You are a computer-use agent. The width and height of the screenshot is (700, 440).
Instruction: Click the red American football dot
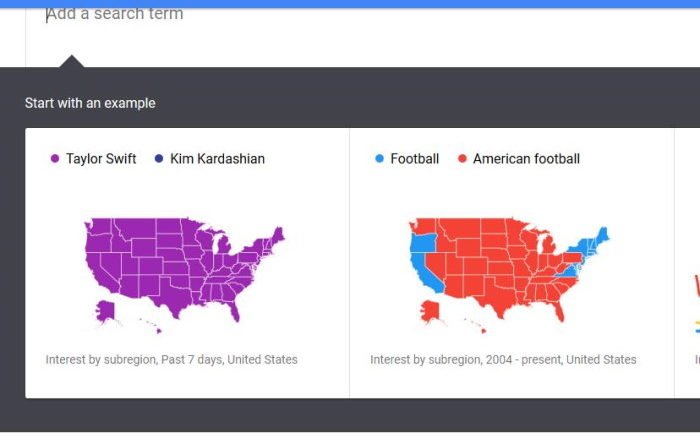(x=462, y=159)
